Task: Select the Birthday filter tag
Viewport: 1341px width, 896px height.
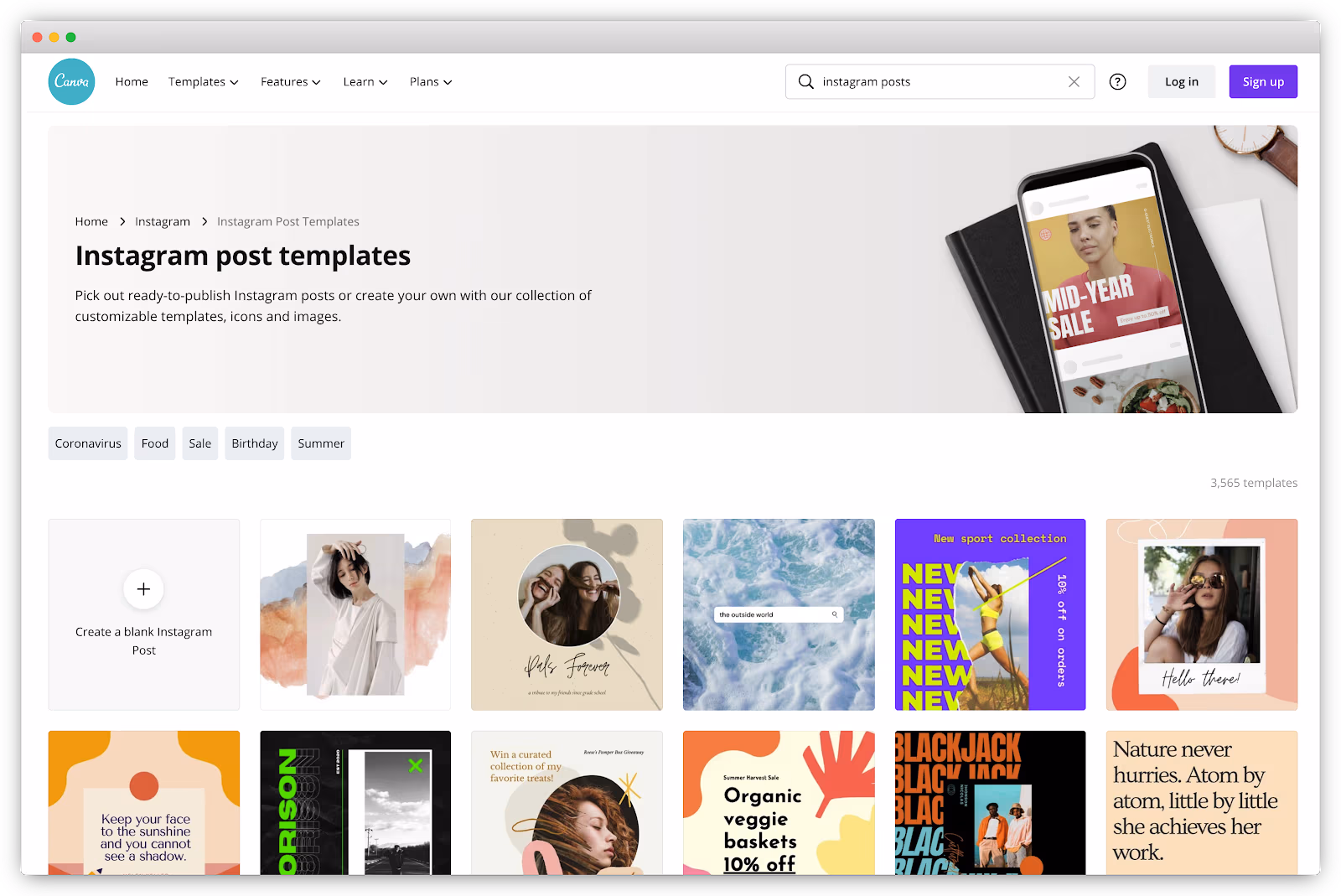Action: [x=255, y=443]
